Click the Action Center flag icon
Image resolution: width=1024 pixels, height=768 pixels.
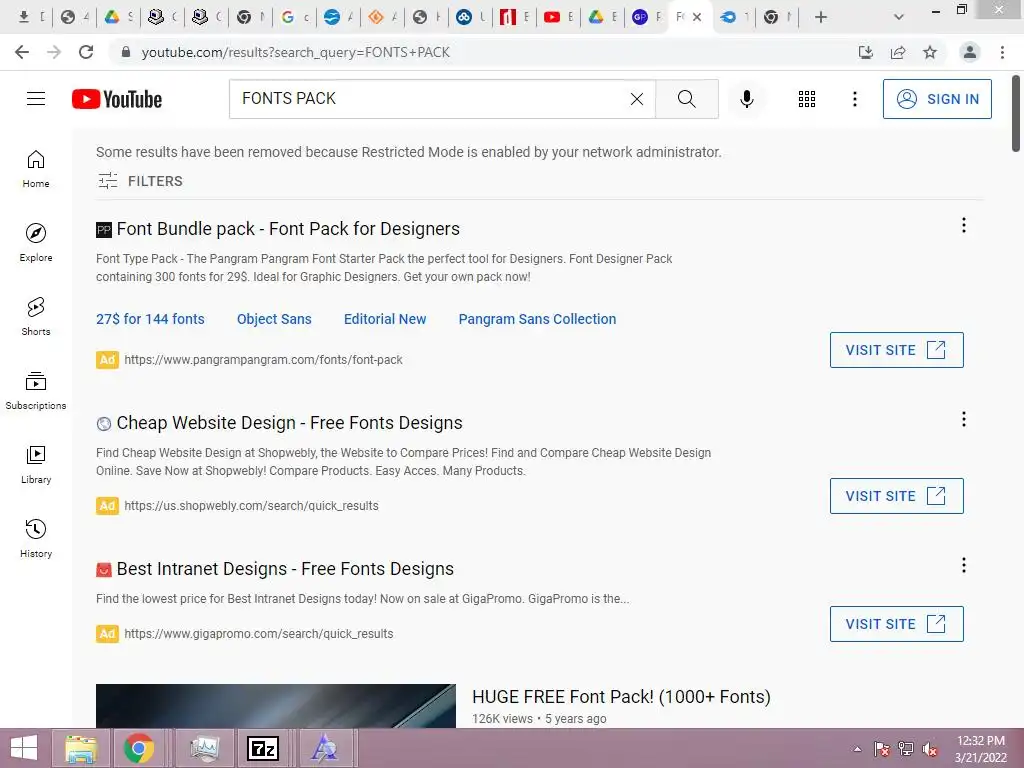pos(882,749)
